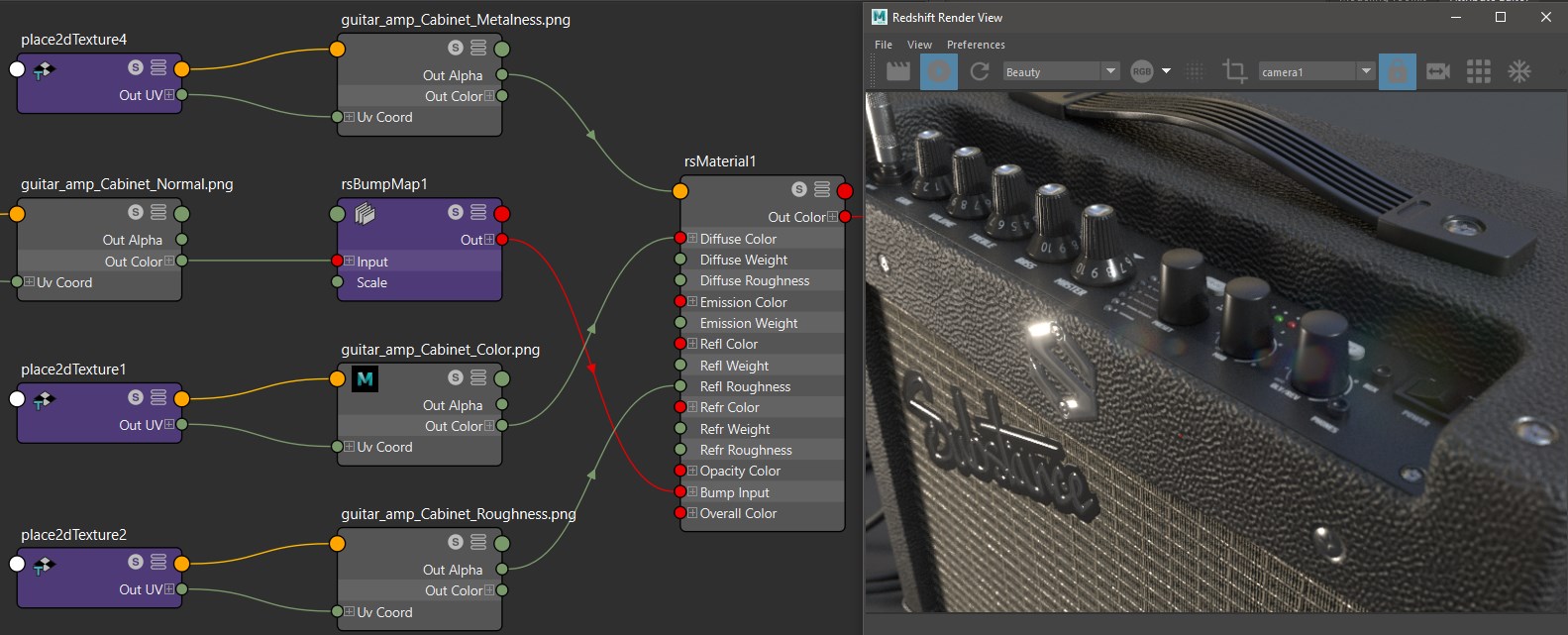Click S solo icon on rsMaterial1 node
This screenshot has height=635, width=1568.
click(799, 189)
